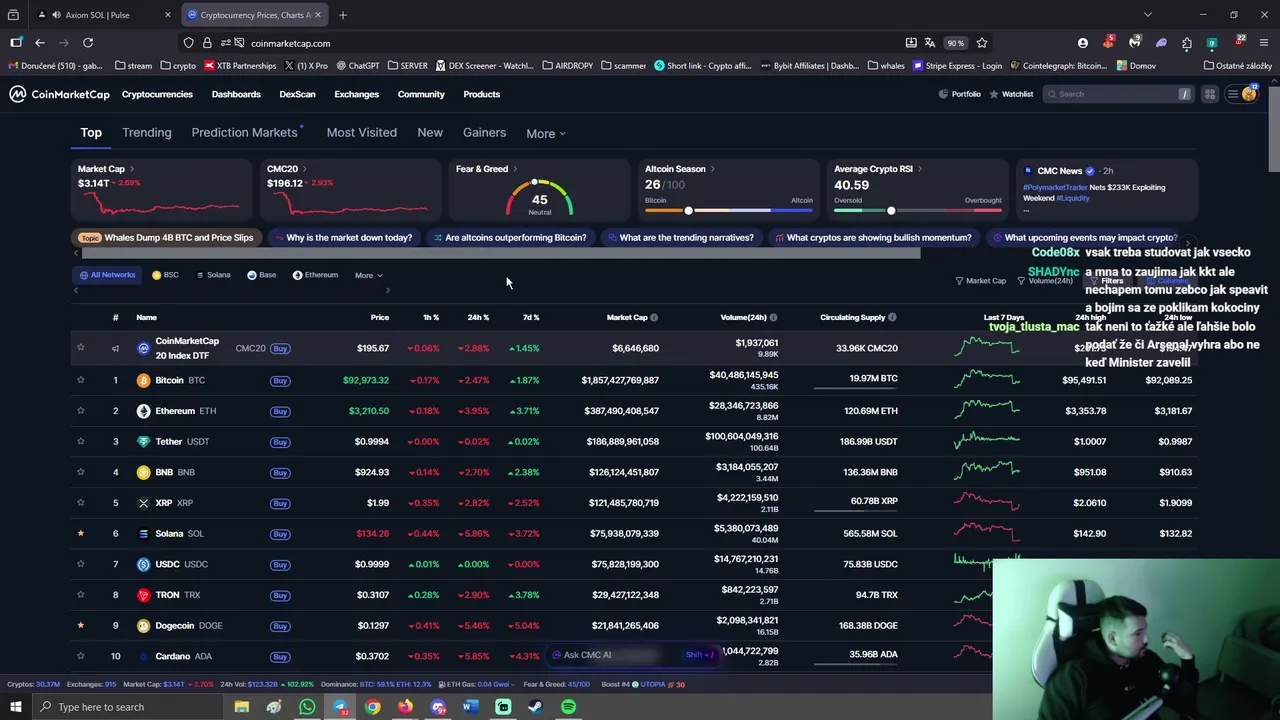Switch to Prediction Markets tab
This screenshot has width=1280, height=720.
click(x=245, y=132)
